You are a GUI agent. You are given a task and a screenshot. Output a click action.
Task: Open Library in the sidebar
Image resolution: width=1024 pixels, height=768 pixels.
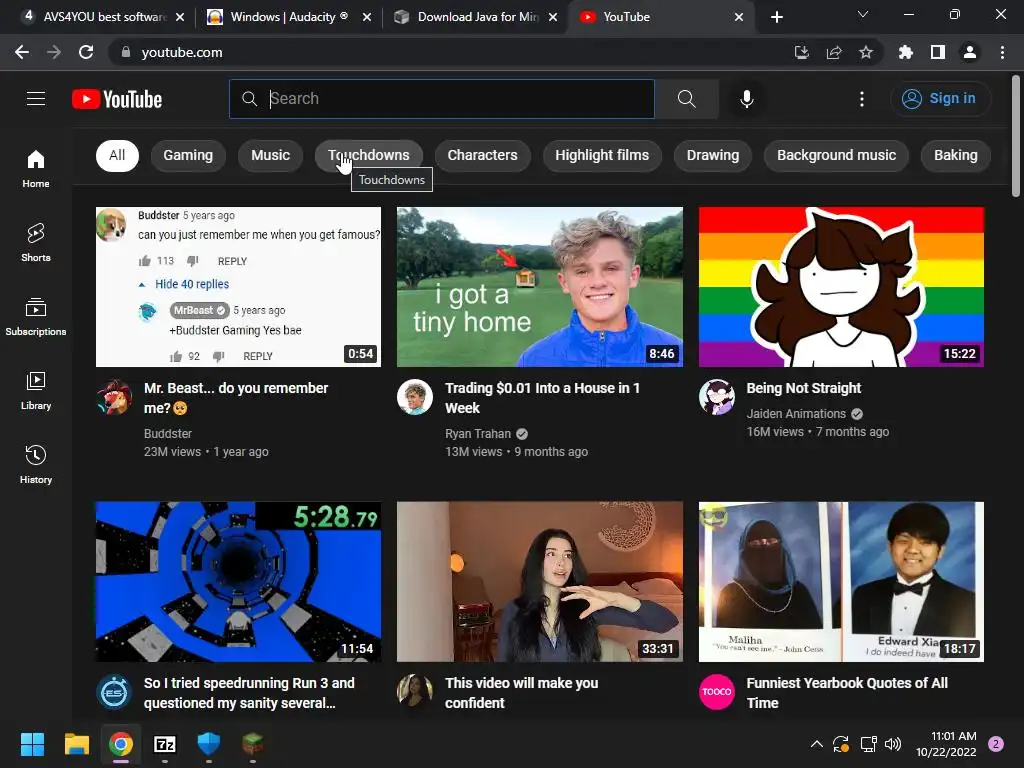pyautogui.click(x=36, y=391)
